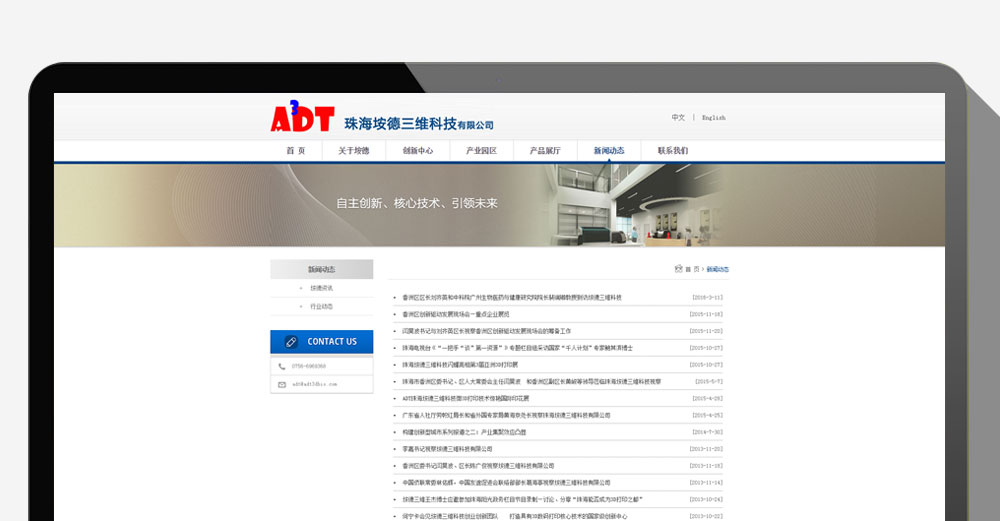
Task: Switch language to 中文
Action: coord(678,117)
